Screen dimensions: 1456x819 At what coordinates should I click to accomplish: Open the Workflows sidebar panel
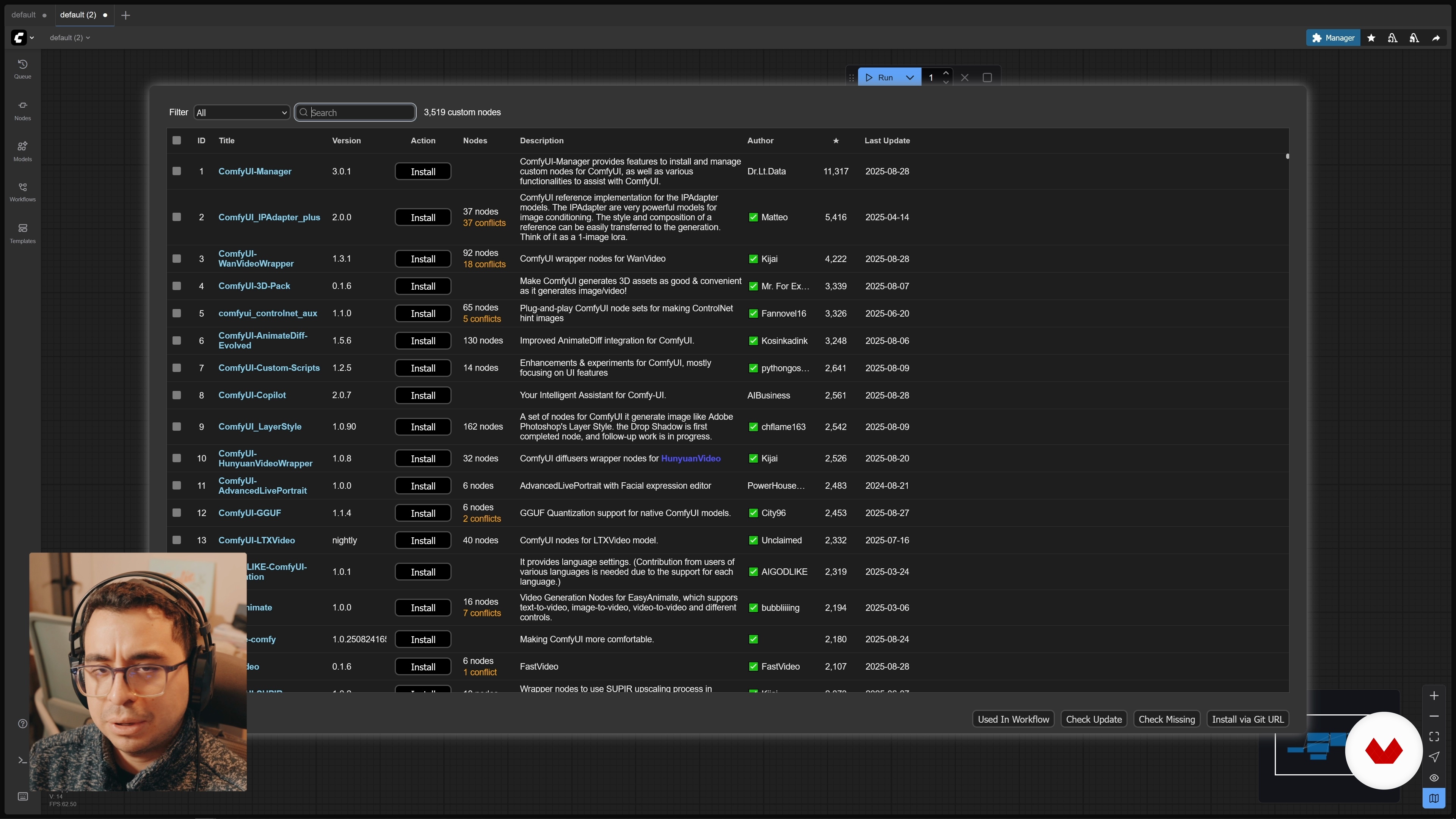pyautogui.click(x=23, y=192)
